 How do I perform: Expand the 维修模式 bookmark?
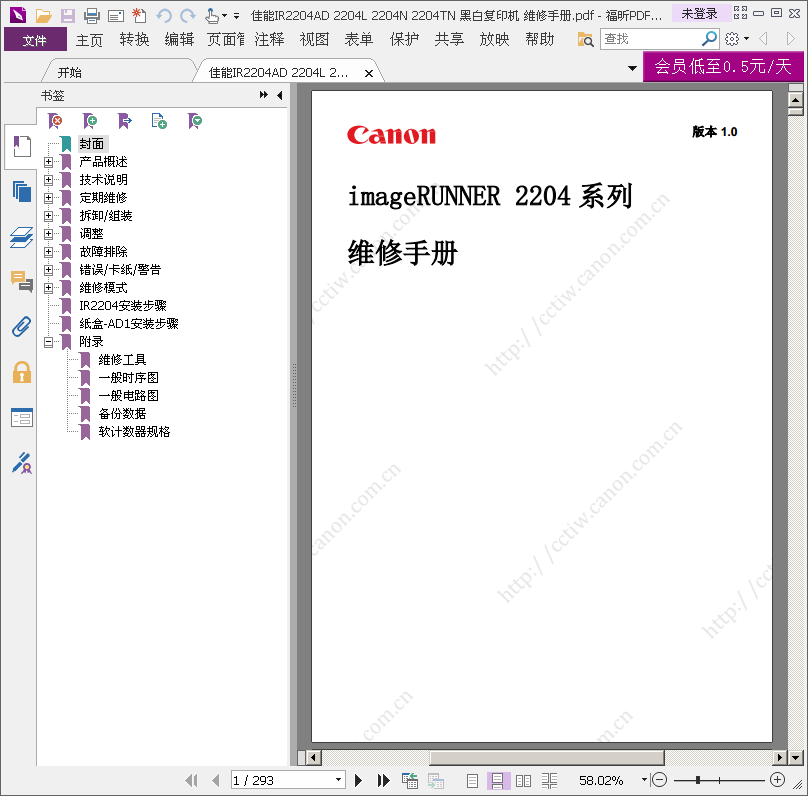click(x=48, y=288)
